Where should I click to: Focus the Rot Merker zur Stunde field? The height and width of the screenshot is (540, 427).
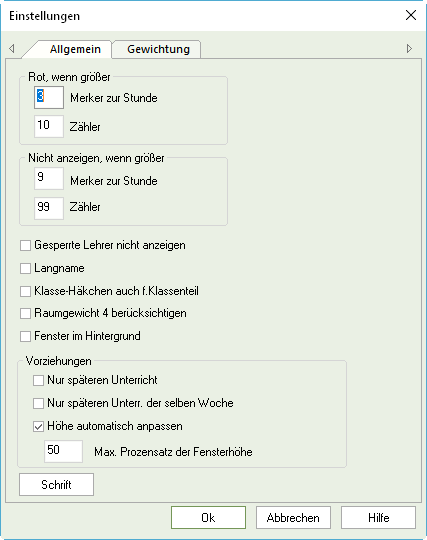[49, 97]
